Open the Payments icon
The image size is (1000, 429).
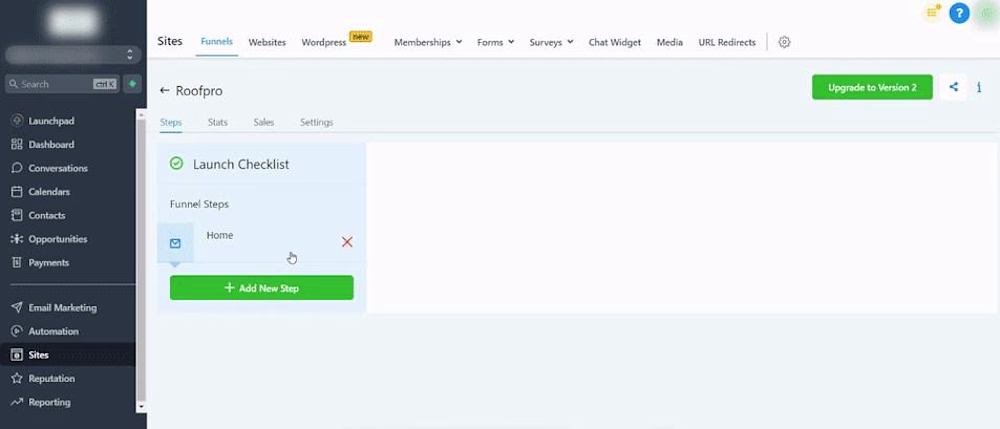pos(17,263)
